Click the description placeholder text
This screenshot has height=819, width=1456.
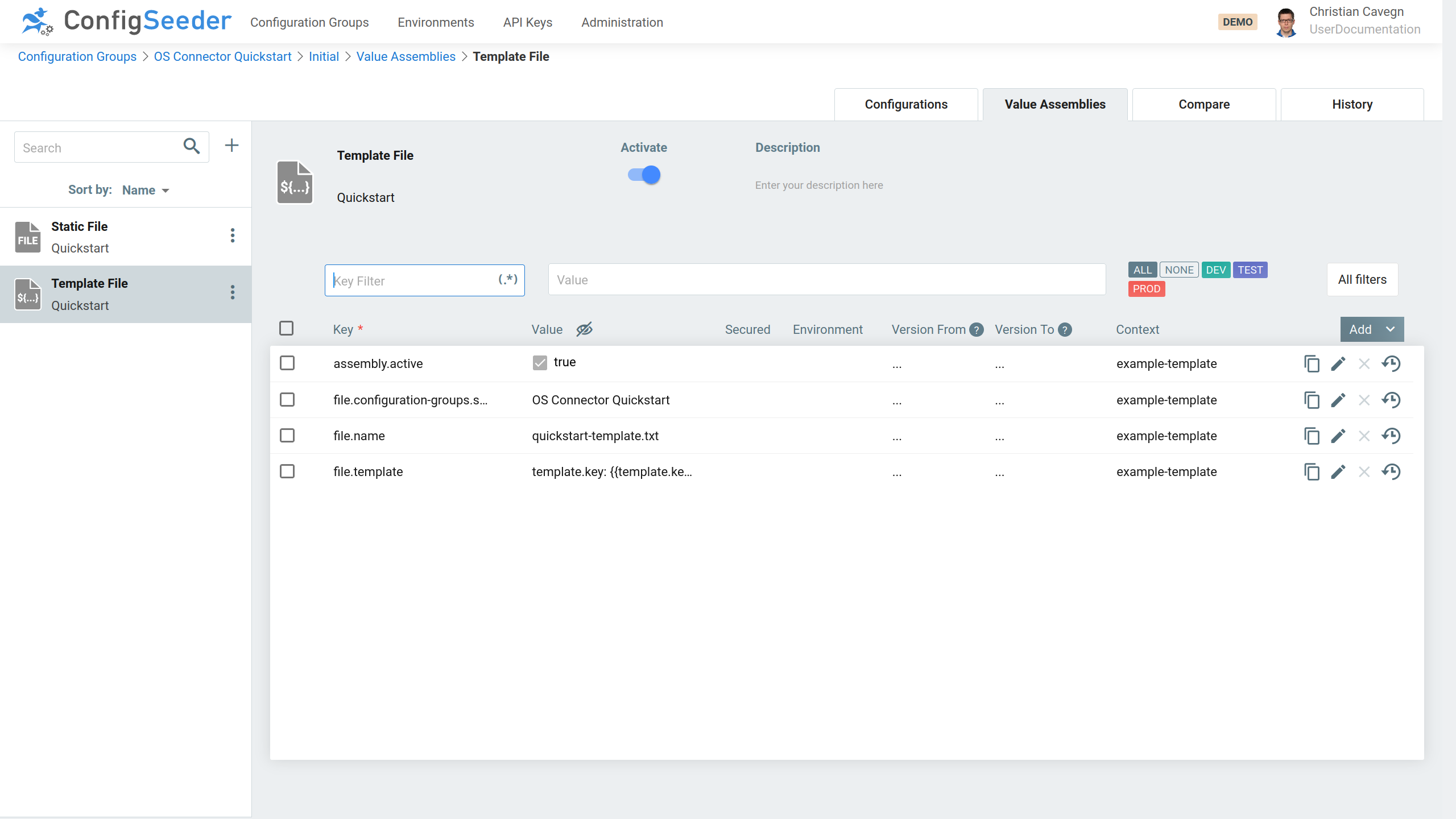[819, 185]
